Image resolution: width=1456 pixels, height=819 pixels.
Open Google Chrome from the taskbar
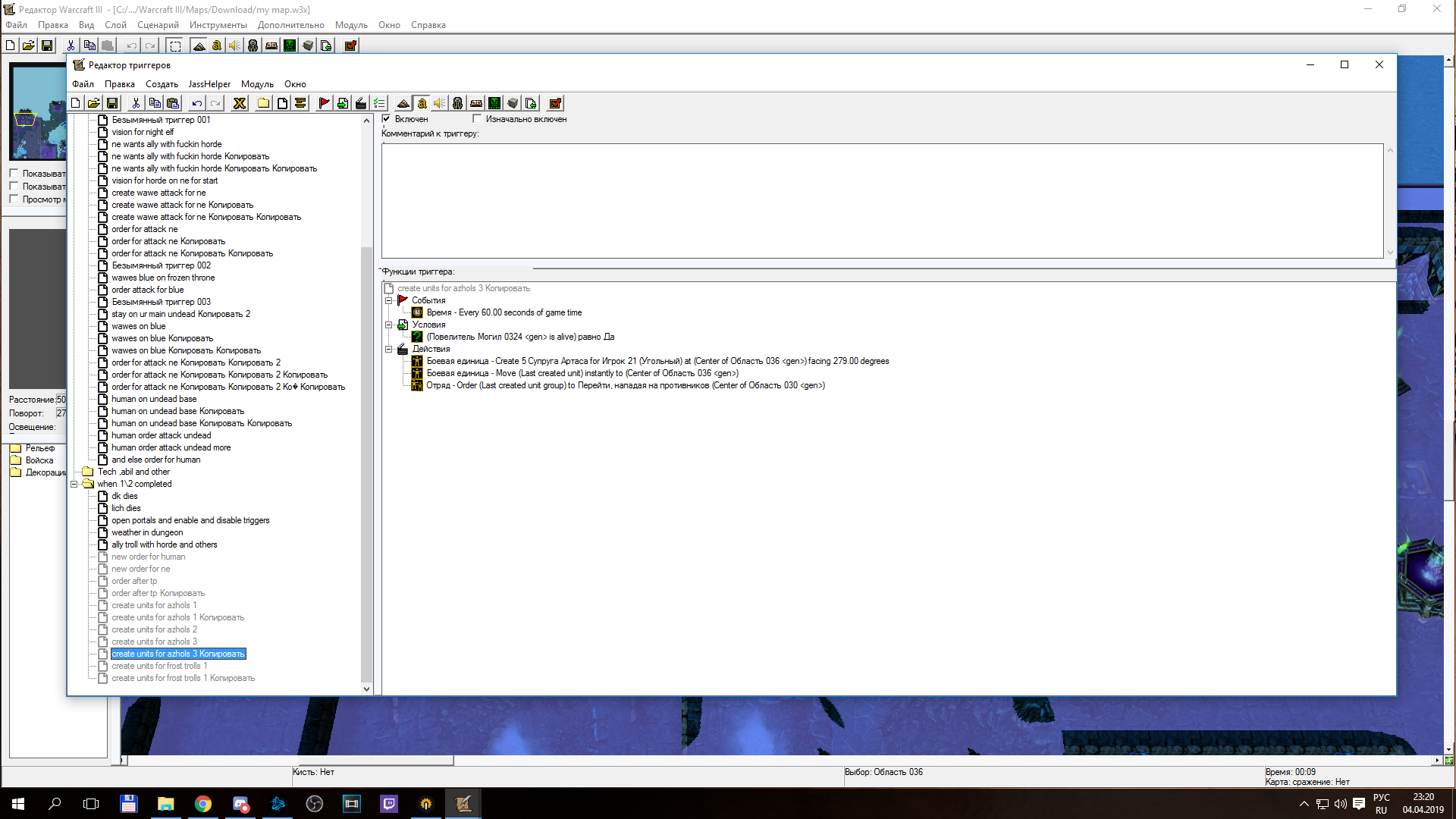pos(202,804)
